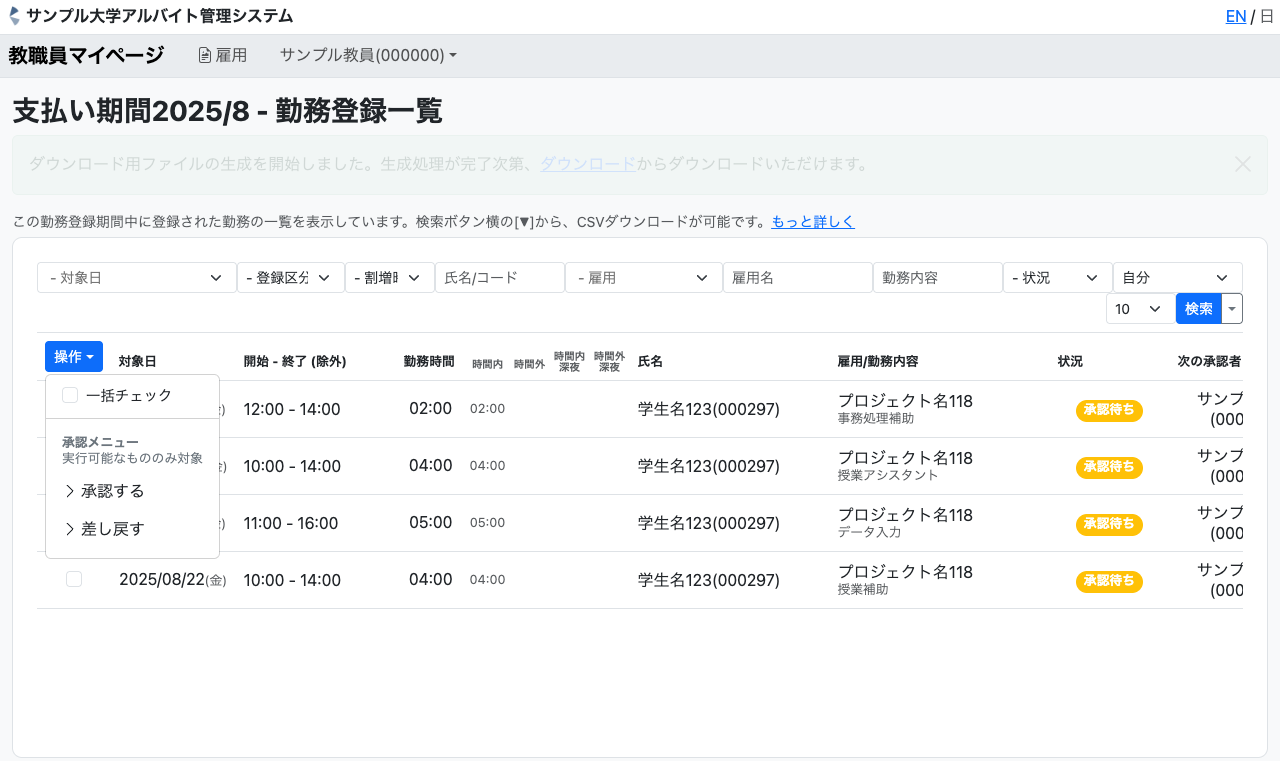Click 学生名123(000297) in the 授業補助 row
The width and height of the screenshot is (1280, 761).
click(x=709, y=580)
